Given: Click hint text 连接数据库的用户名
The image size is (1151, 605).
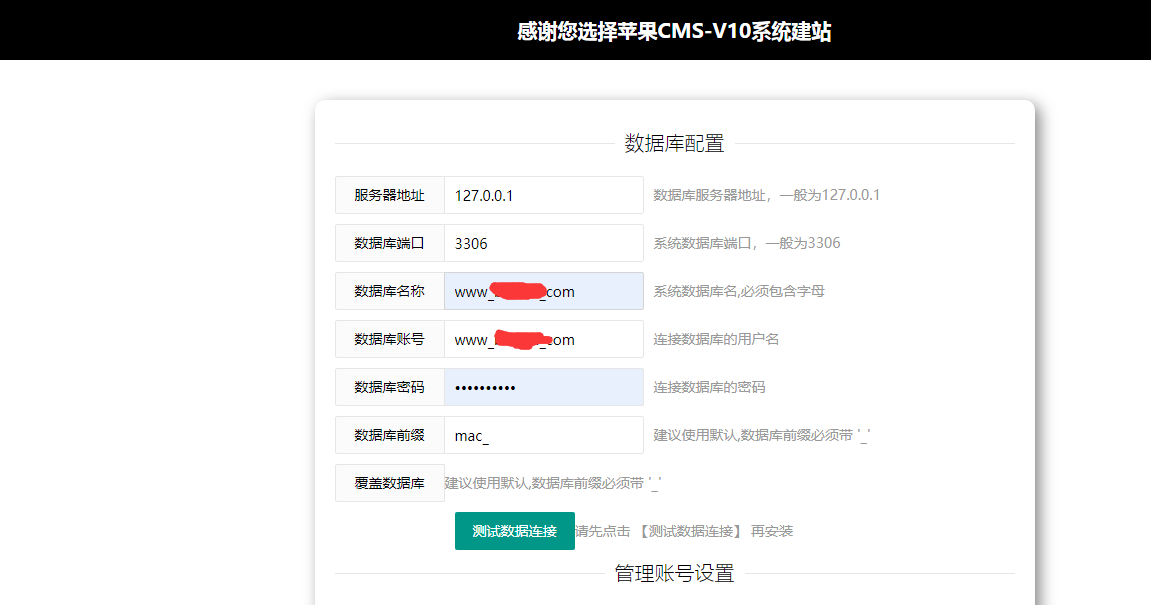Looking at the screenshot, I should pos(716,339).
